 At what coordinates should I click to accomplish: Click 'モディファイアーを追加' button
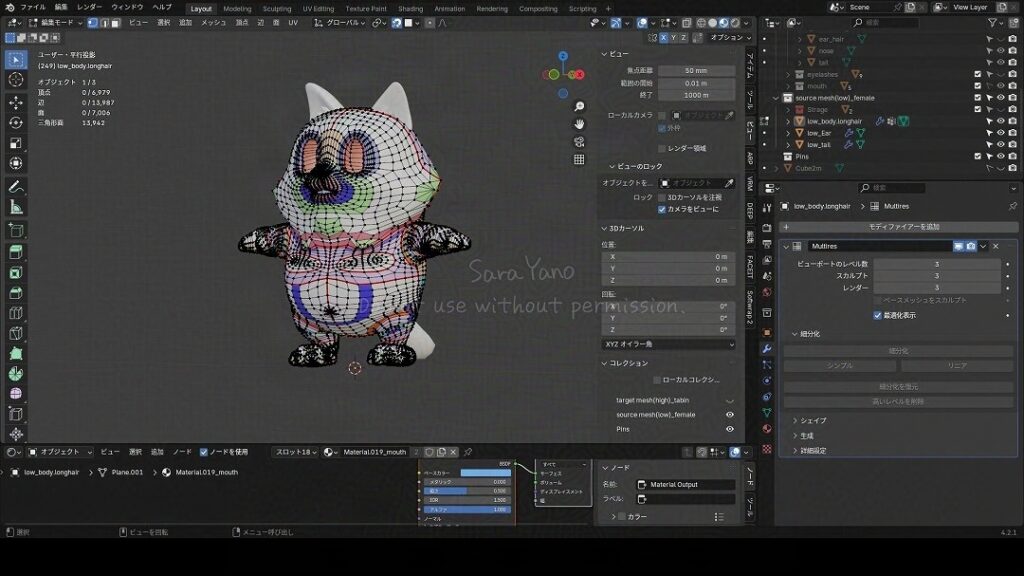point(899,227)
